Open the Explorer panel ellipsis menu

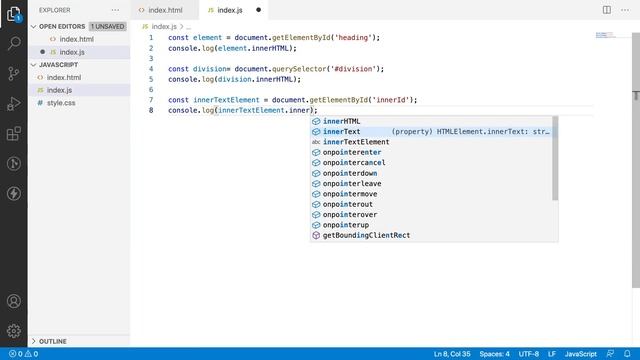click(116, 10)
